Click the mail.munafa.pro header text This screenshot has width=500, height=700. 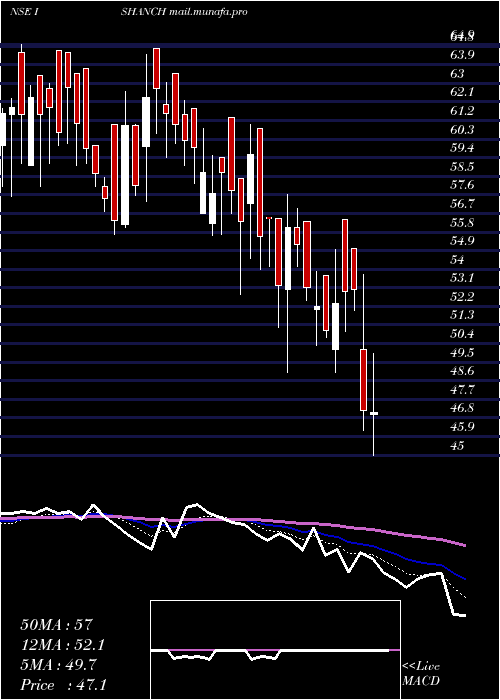208,12
